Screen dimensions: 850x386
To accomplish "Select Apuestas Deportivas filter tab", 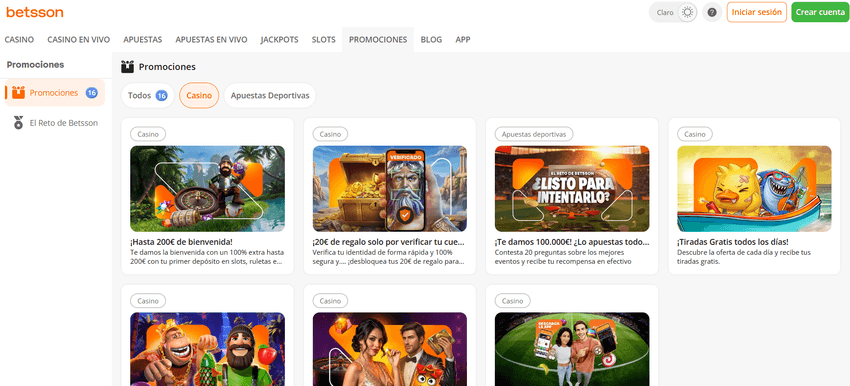I will 270,95.
